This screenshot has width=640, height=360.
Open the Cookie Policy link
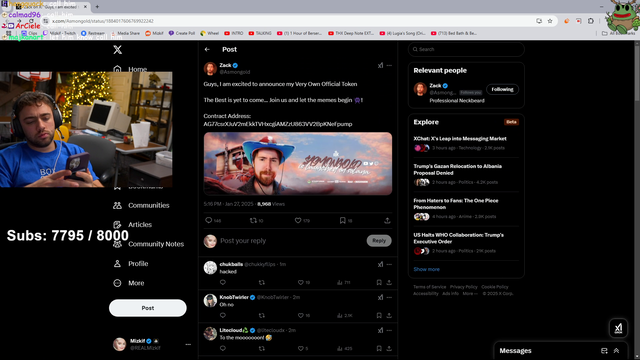(495, 287)
